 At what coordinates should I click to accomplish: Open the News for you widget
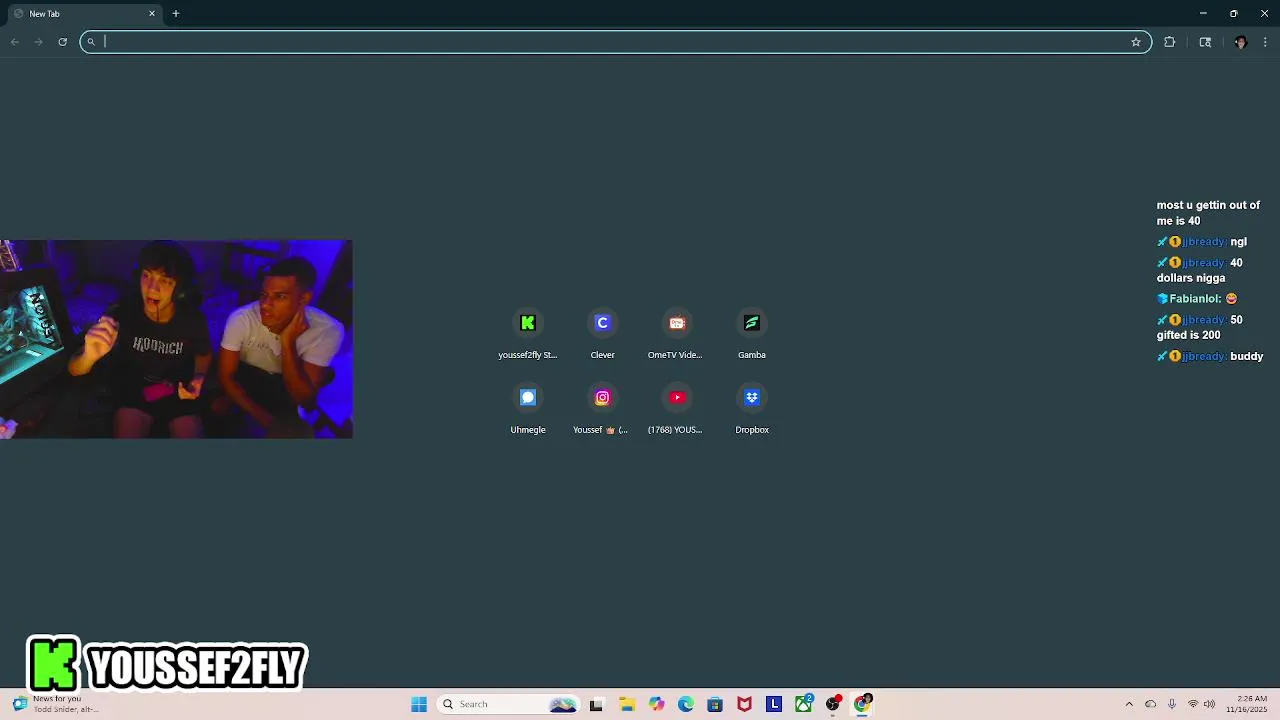coord(56,704)
